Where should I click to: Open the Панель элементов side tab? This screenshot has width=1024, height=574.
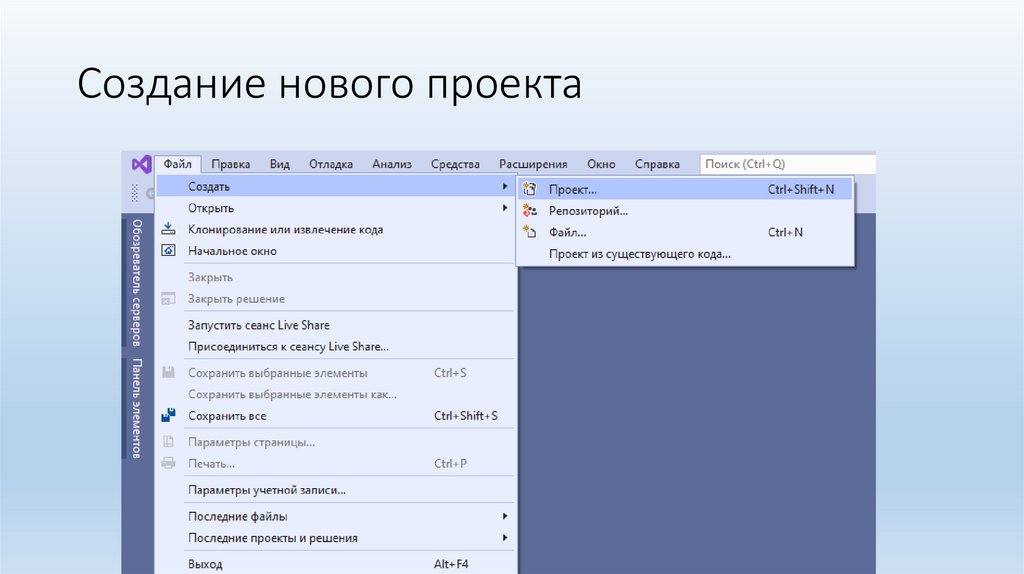[137, 408]
